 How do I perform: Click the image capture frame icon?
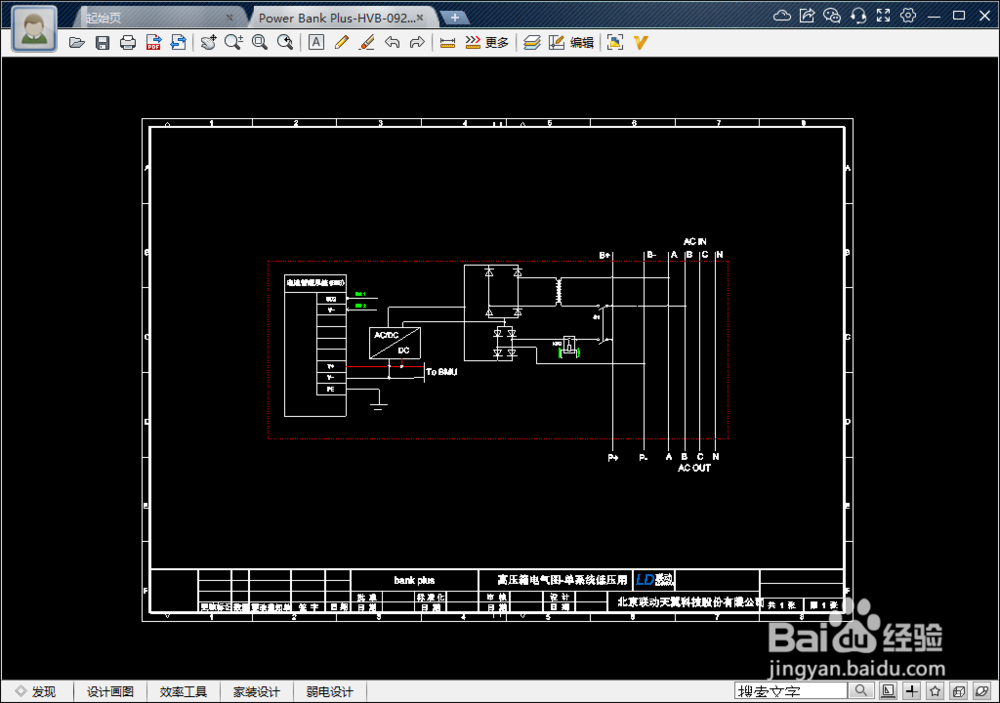click(x=615, y=43)
